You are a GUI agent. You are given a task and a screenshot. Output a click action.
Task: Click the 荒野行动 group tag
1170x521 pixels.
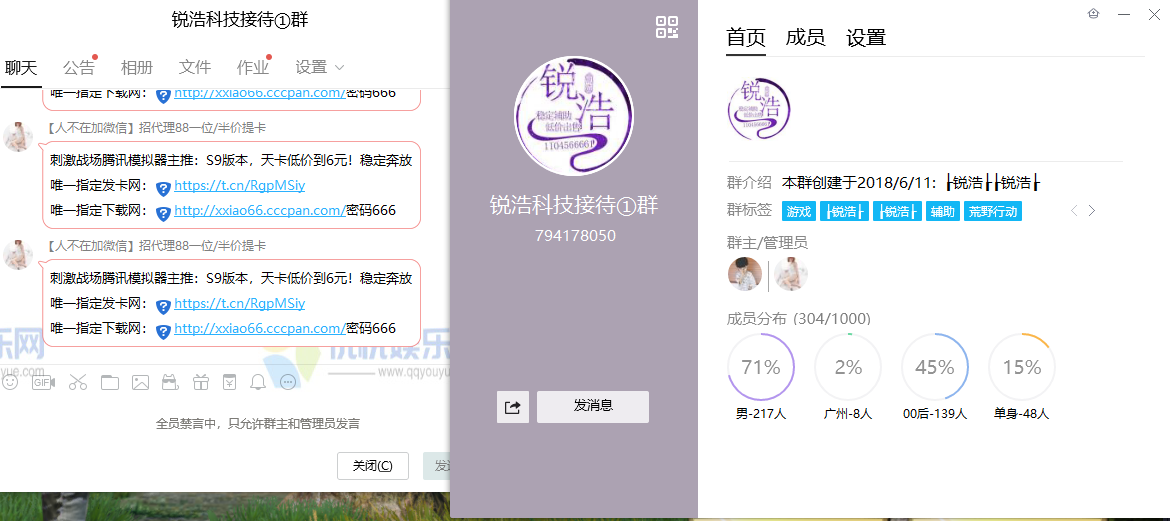(x=993, y=211)
